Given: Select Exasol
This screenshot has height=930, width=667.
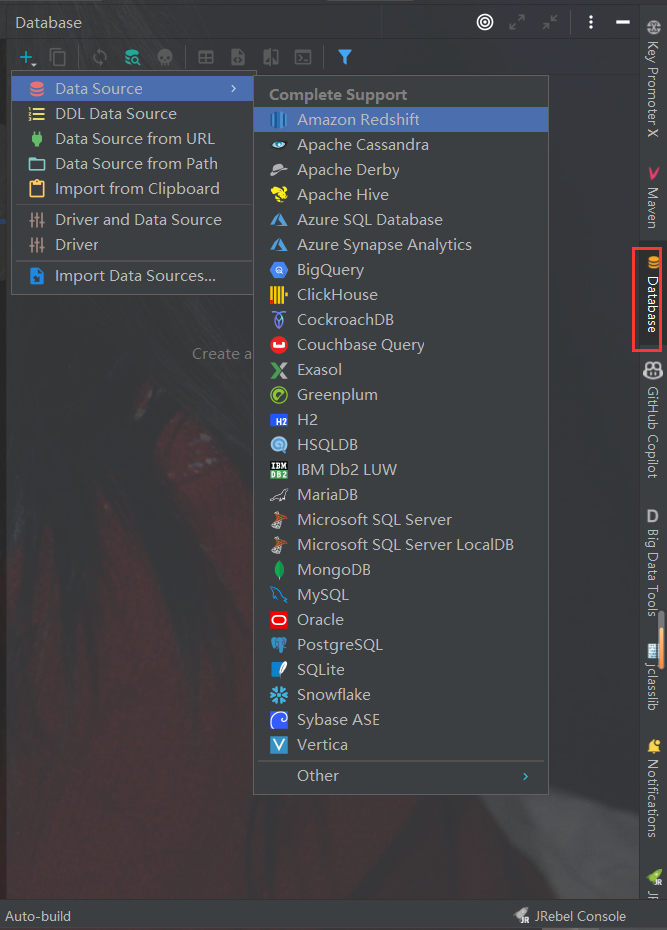Looking at the screenshot, I should pyautogui.click(x=401, y=370).
